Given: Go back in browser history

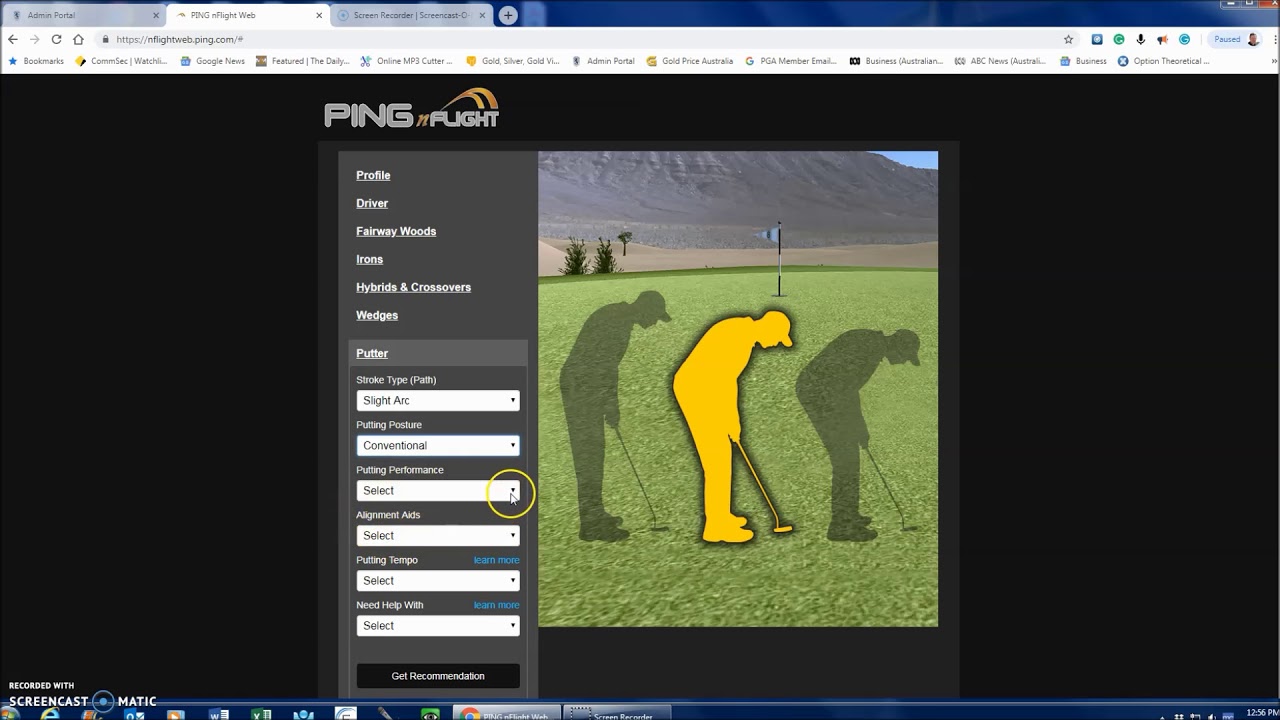Looking at the screenshot, I should click(x=12, y=39).
